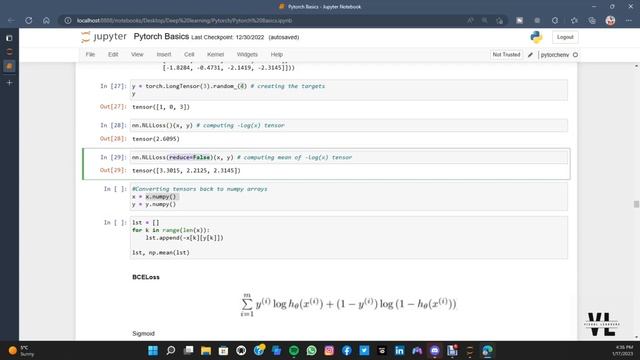Click the BCELoss summation formula
640x360 pixels.
click(x=349, y=304)
